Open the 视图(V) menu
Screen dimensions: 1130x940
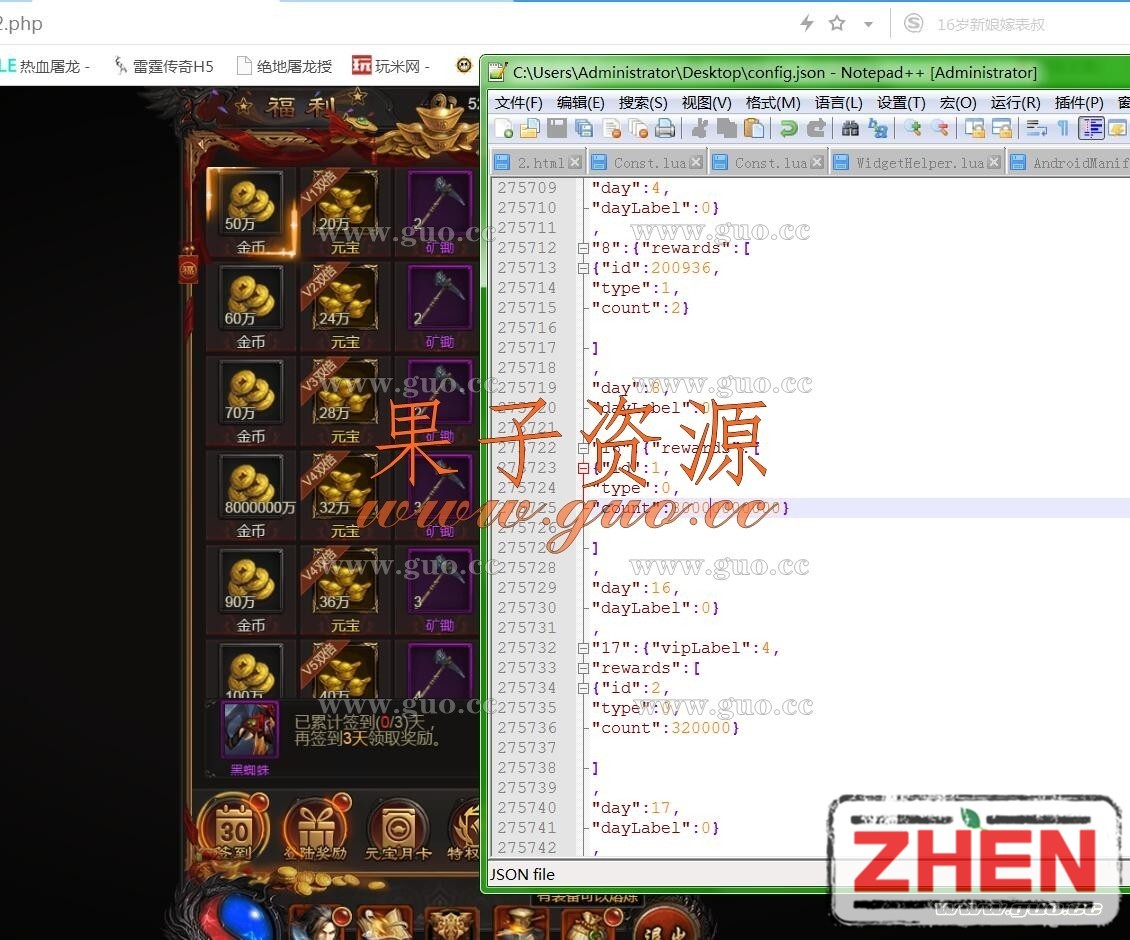pos(706,102)
